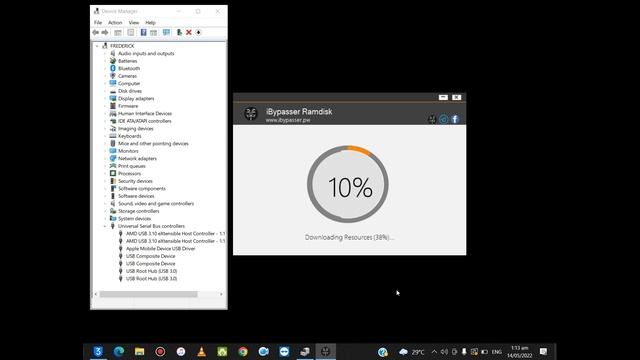Viewport: 640px width, 360px height.
Task: Select the Batteries category
Action: point(127,61)
